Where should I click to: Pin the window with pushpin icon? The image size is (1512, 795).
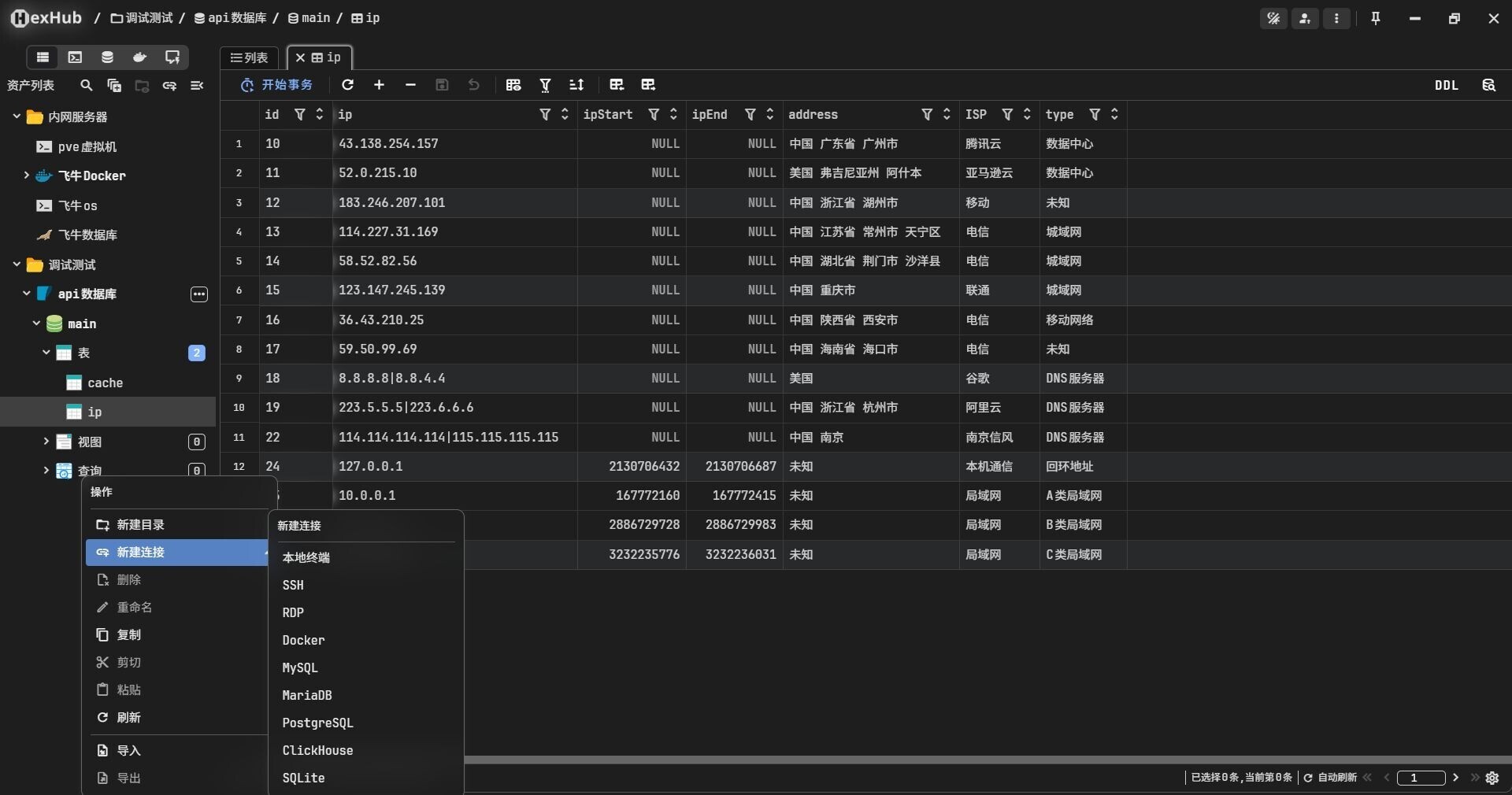[x=1376, y=18]
